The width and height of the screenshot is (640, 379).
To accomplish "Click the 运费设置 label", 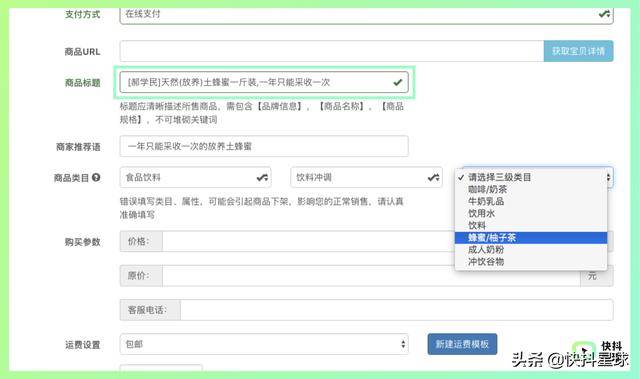I will [x=82, y=345].
